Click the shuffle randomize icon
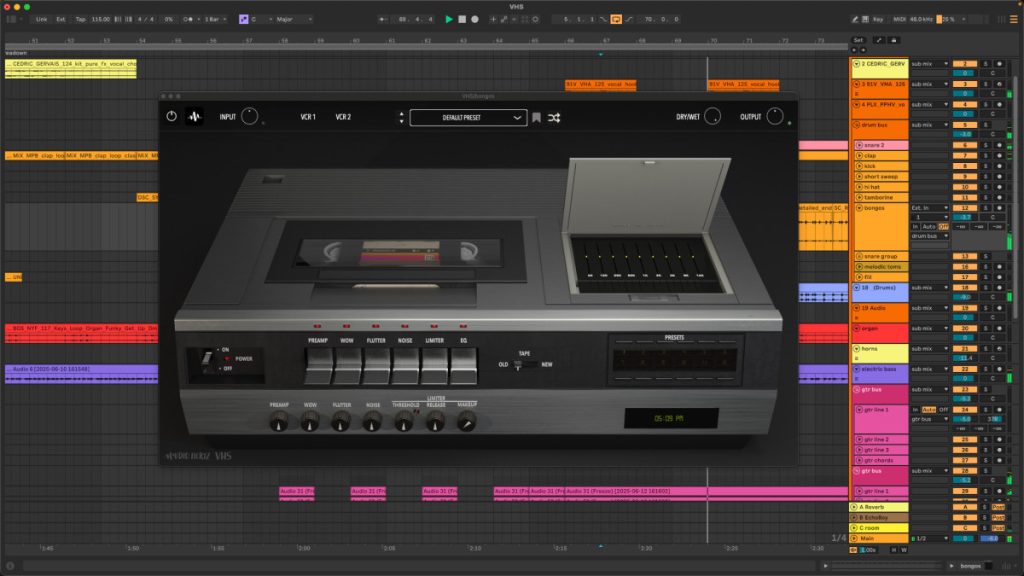 pos(554,118)
